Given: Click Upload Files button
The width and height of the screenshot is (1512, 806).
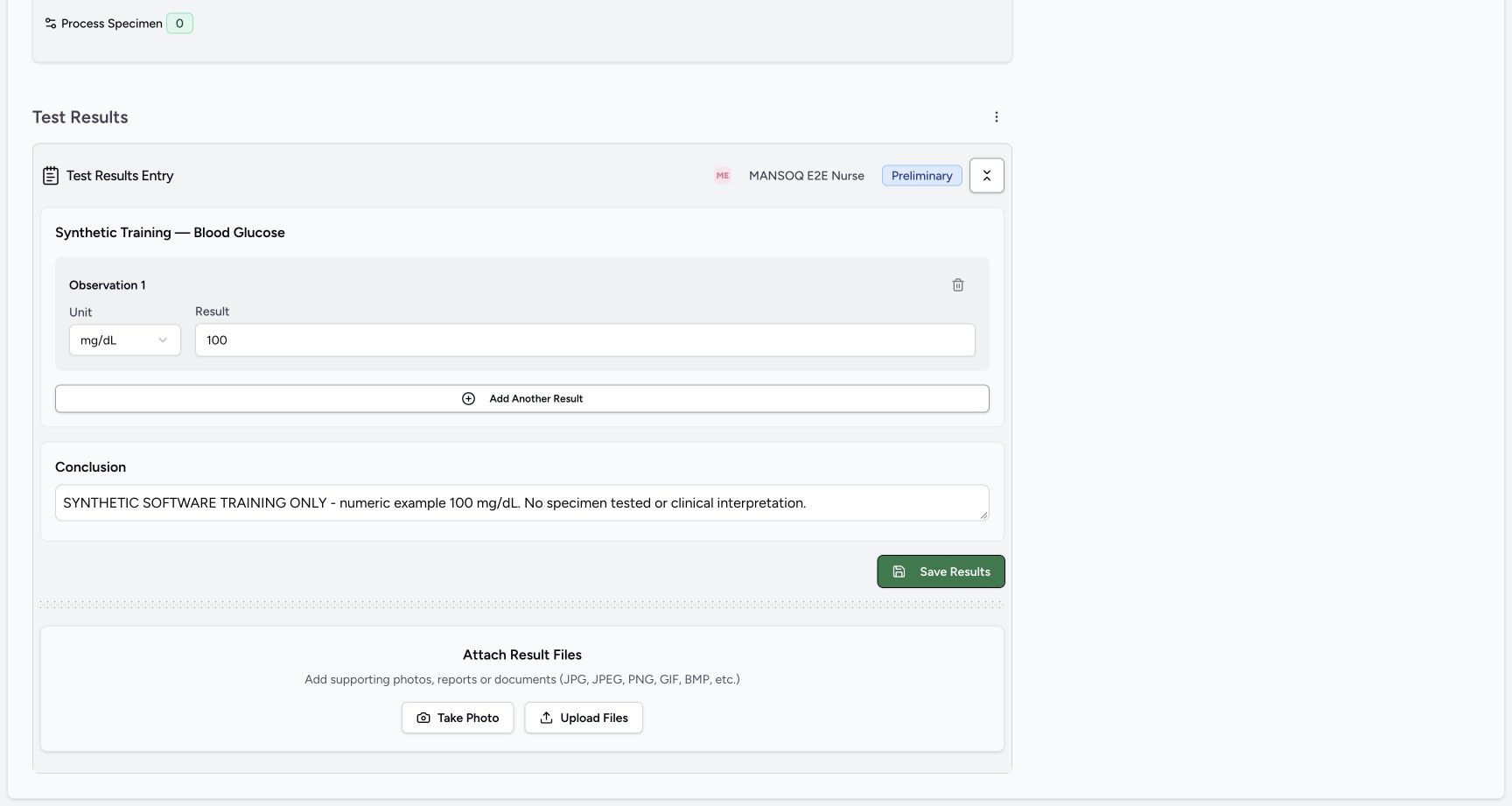Looking at the screenshot, I should tap(584, 718).
